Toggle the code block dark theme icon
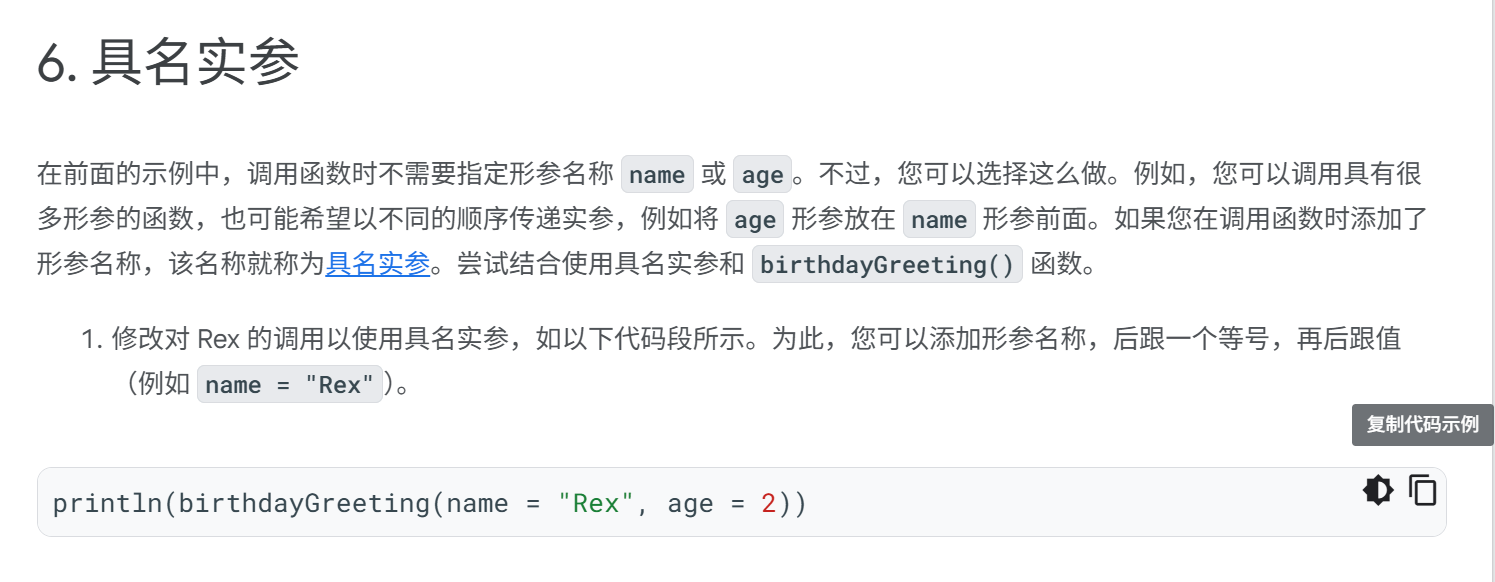 (1378, 491)
